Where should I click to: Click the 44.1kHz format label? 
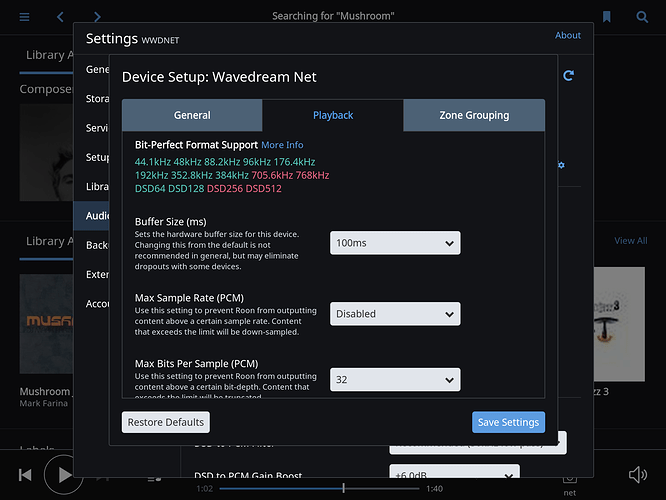point(153,162)
